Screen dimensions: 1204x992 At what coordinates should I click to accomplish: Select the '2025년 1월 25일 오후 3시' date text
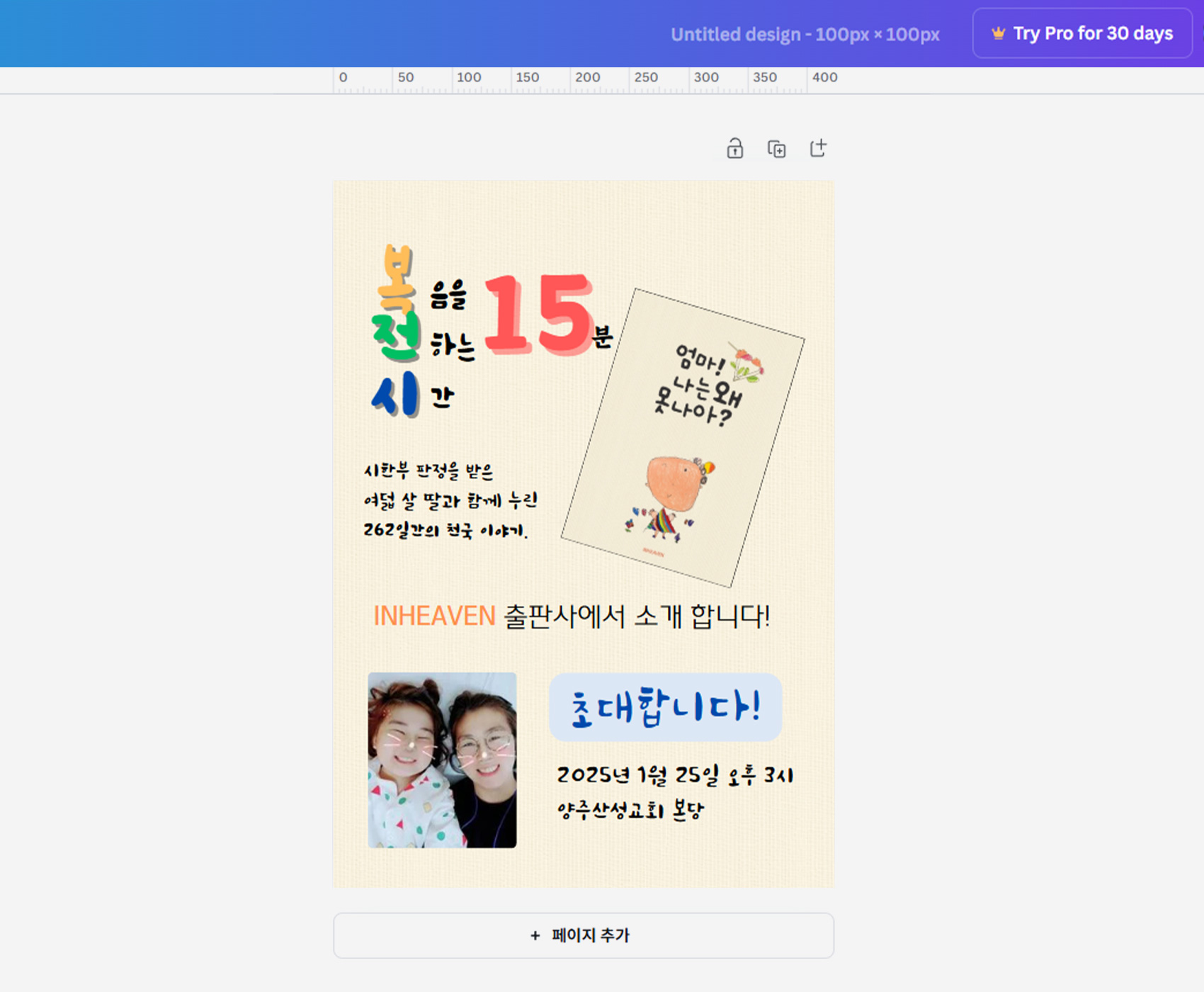pos(674,776)
